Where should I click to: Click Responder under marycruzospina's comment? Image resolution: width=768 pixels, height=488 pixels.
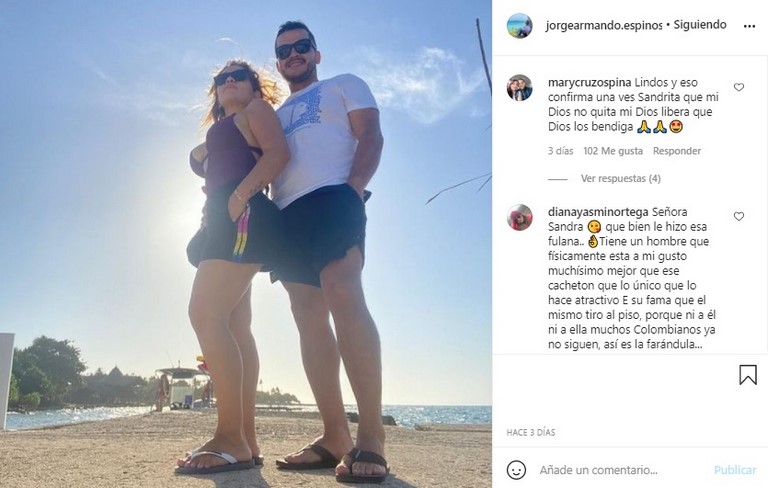pos(677,151)
